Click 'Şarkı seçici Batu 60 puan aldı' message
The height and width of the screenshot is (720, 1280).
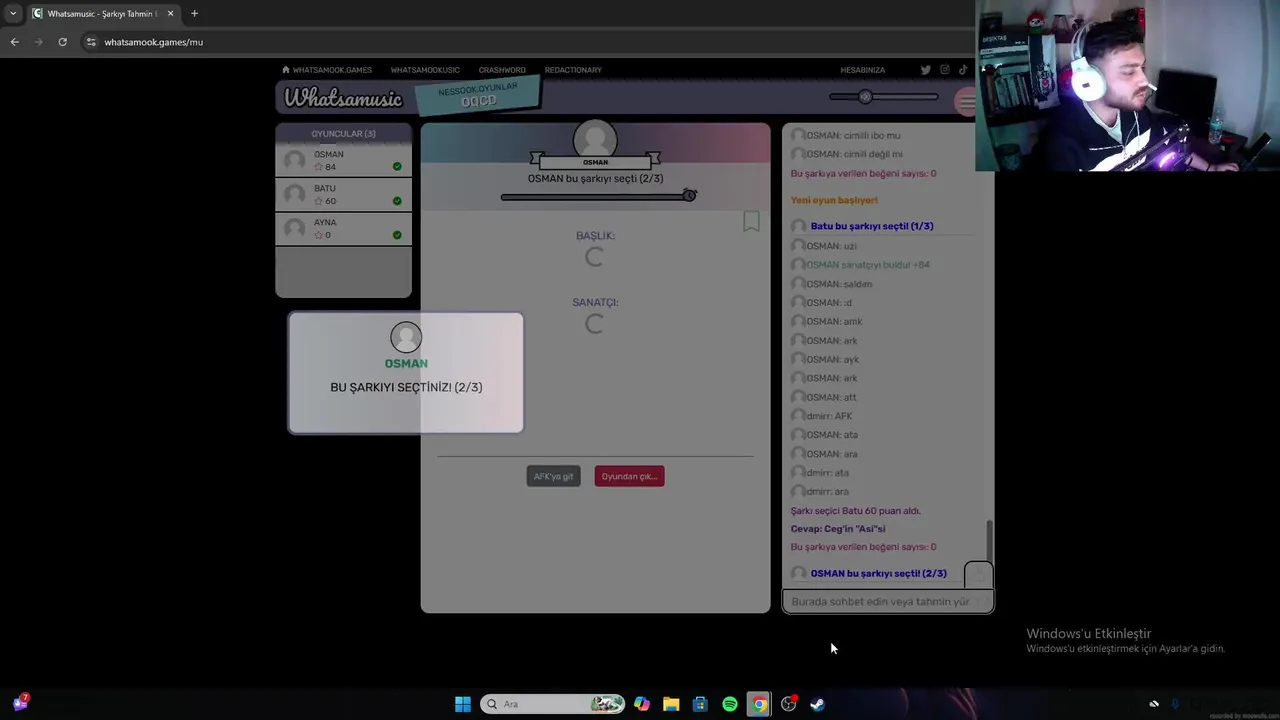coord(856,511)
